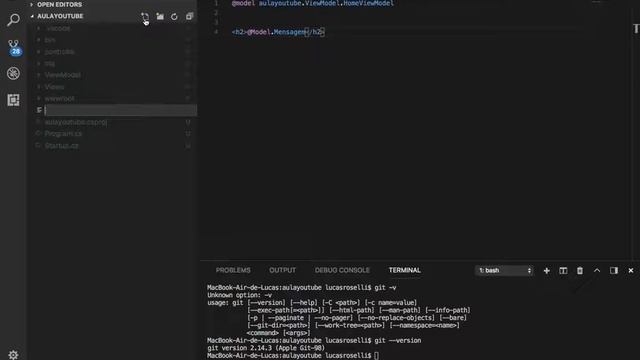Maximize the panel with the up chevron

(x=597, y=271)
